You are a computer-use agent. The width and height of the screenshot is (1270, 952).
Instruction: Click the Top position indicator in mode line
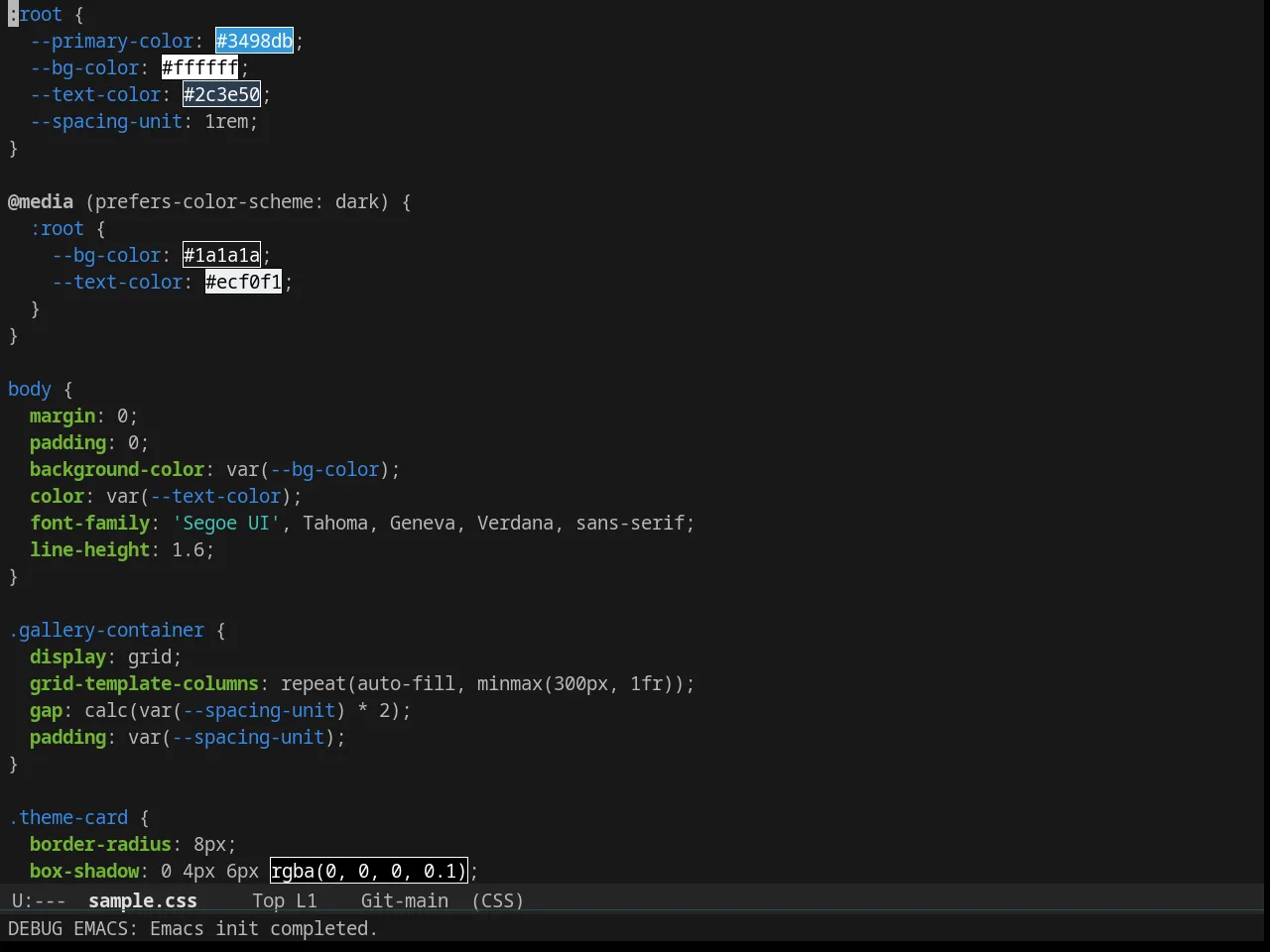pos(268,900)
